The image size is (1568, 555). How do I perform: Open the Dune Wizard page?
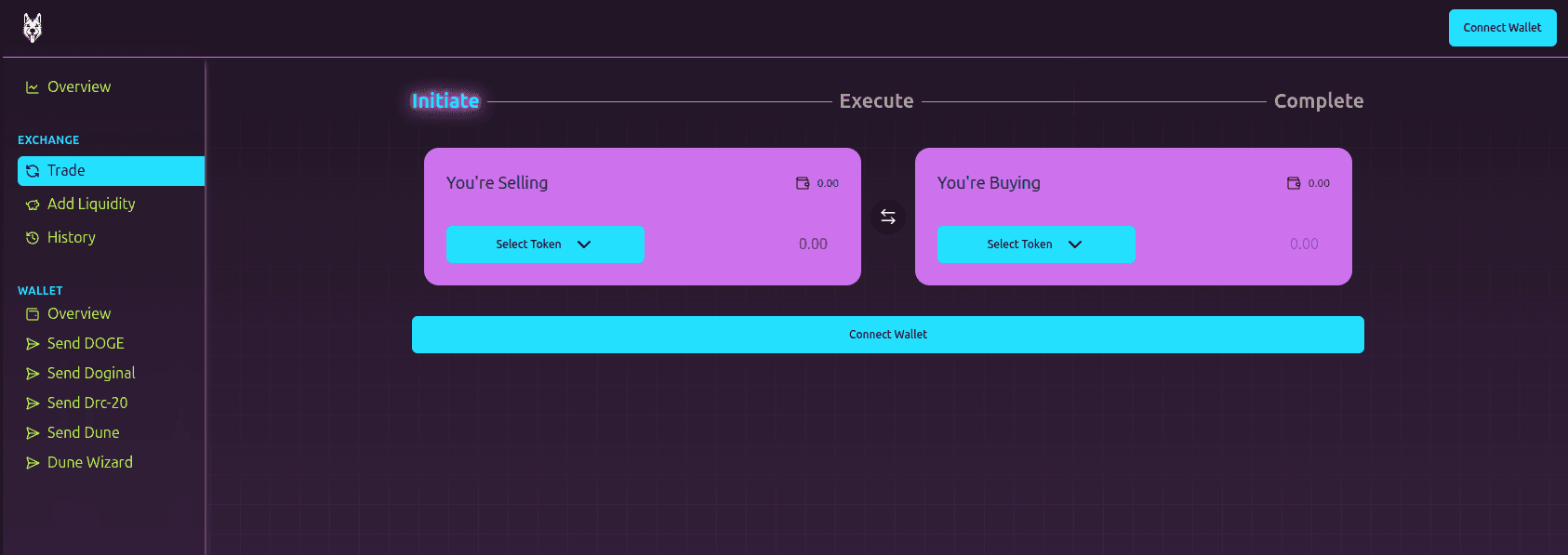[x=89, y=462]
